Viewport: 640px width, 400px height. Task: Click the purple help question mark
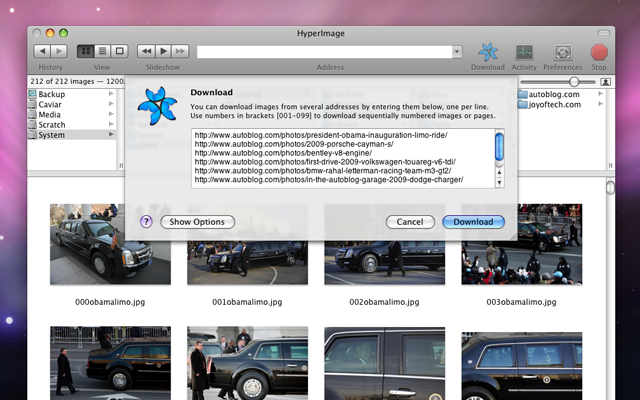146,222
